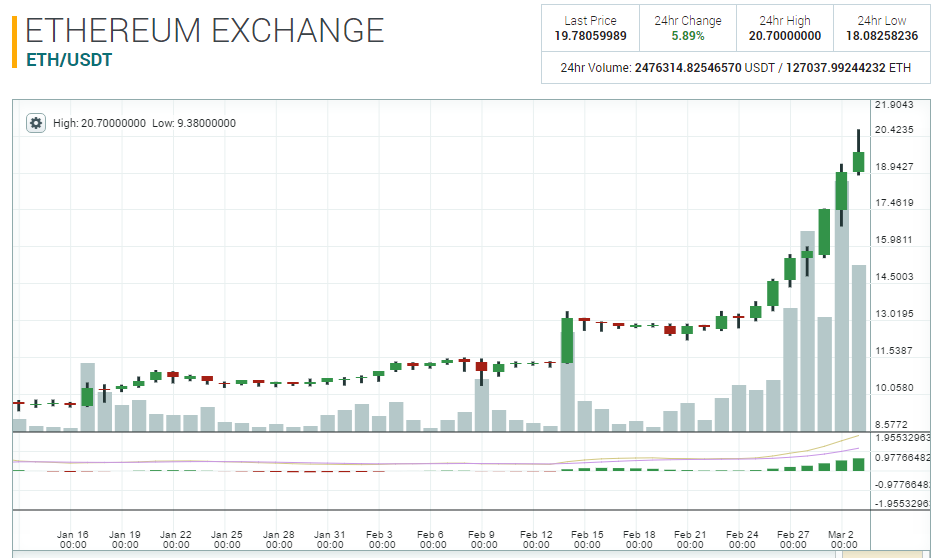Click the ETHEREUM EXCHANGE heading
Viewport: 950px width, 558px height.
205,30
